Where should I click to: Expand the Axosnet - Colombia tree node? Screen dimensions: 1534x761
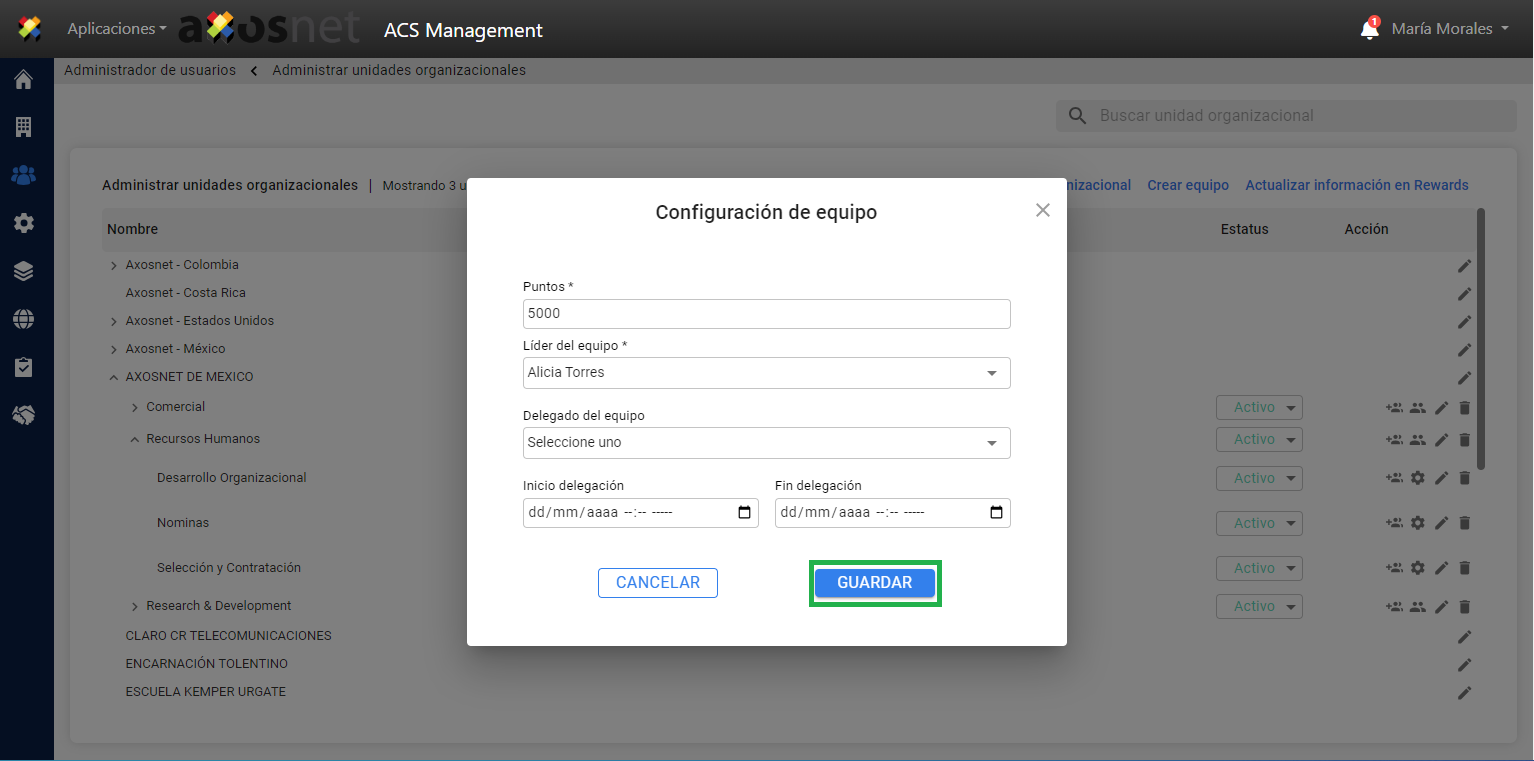click(114, 266)
